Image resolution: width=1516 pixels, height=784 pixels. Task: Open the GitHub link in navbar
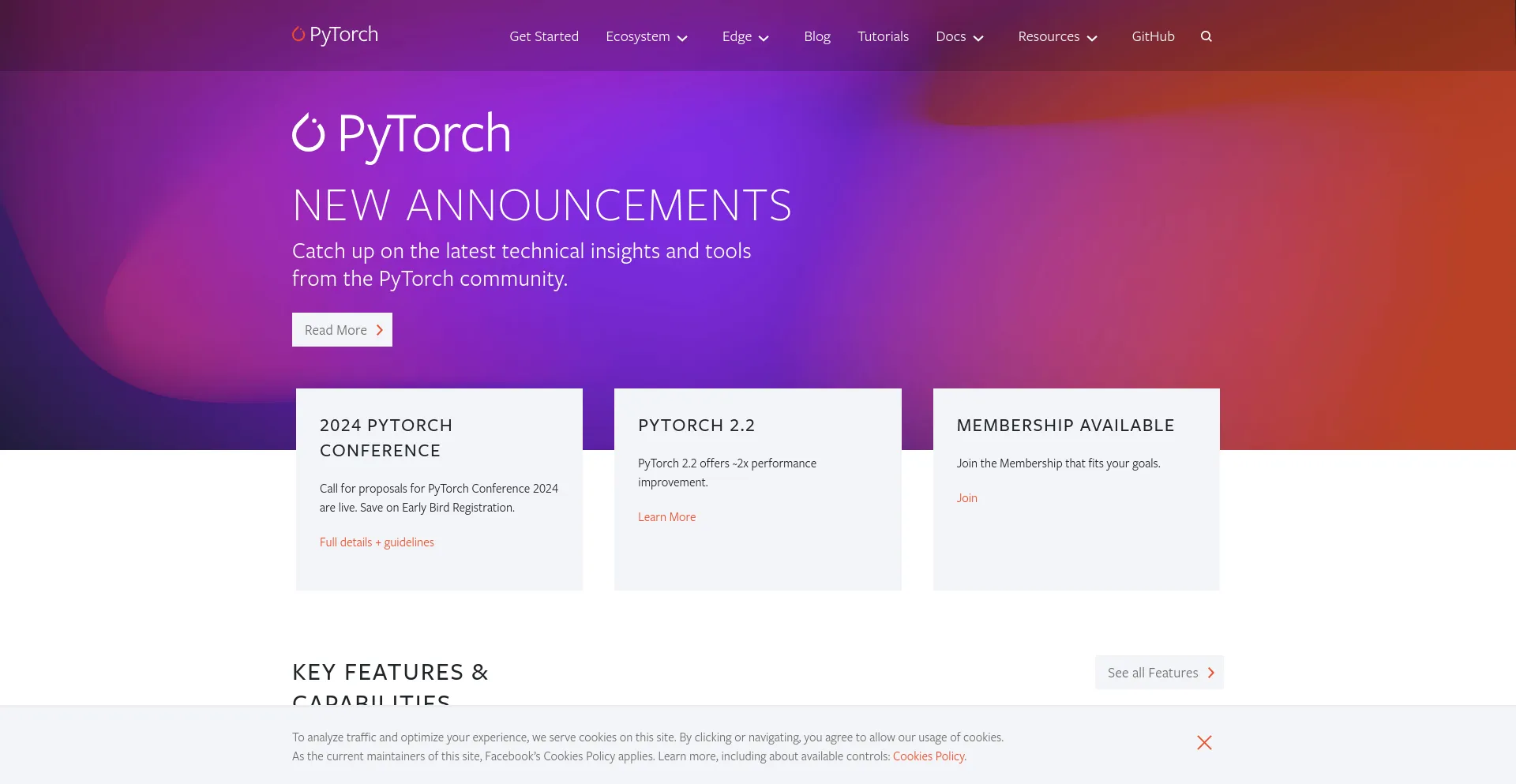1153,36
